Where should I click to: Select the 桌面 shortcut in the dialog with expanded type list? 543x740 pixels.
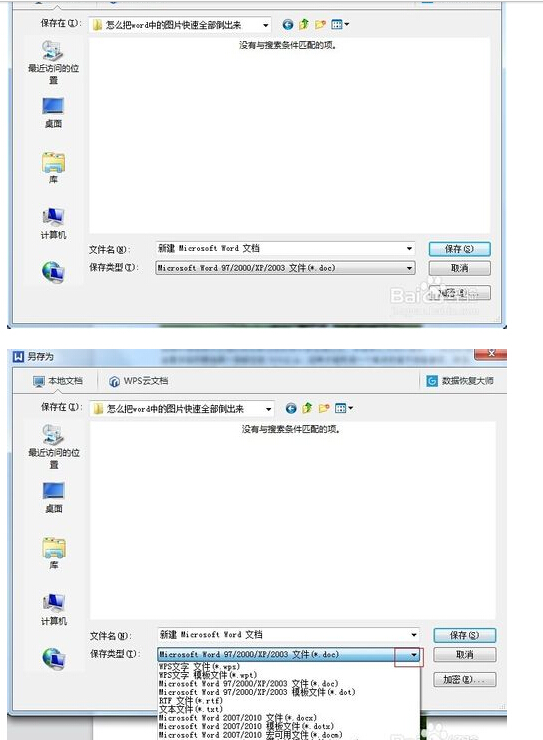click(x=53, y=497)
